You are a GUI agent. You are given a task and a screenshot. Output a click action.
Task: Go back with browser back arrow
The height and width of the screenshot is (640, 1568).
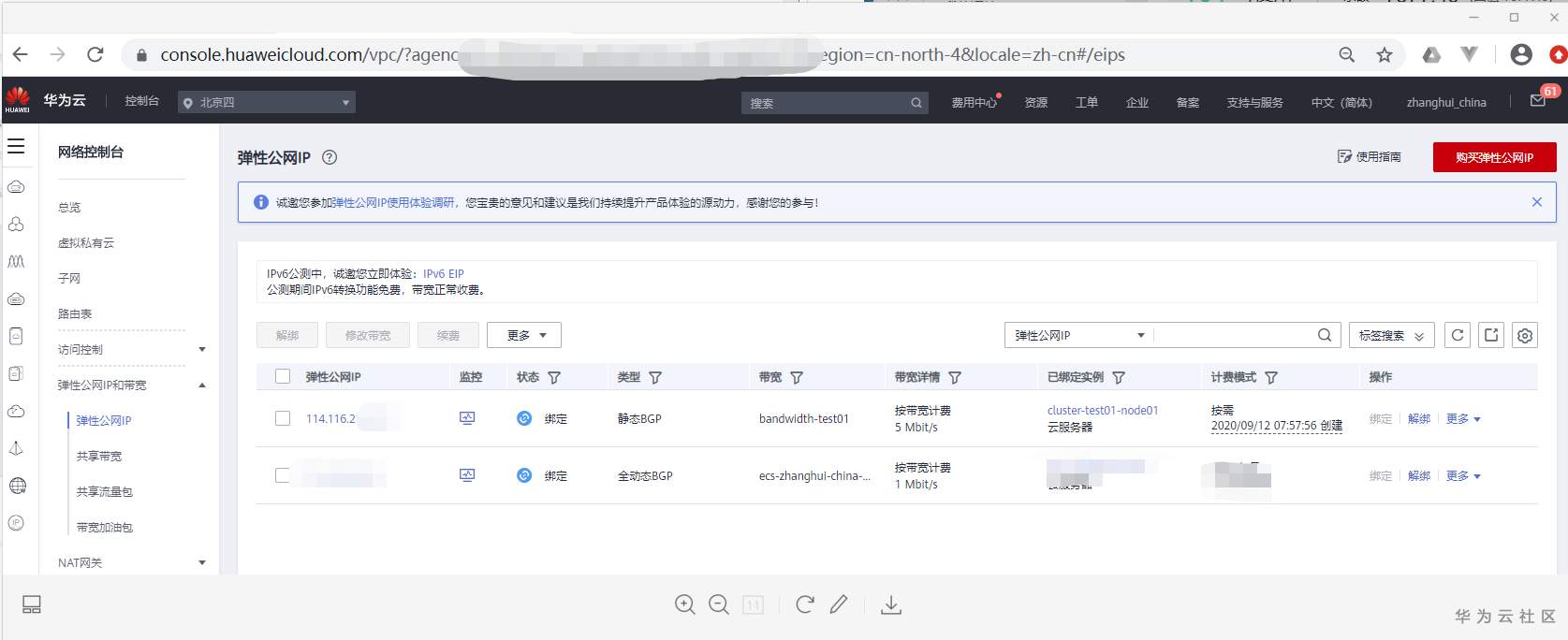pyautogui.click(x=21, y=54)
